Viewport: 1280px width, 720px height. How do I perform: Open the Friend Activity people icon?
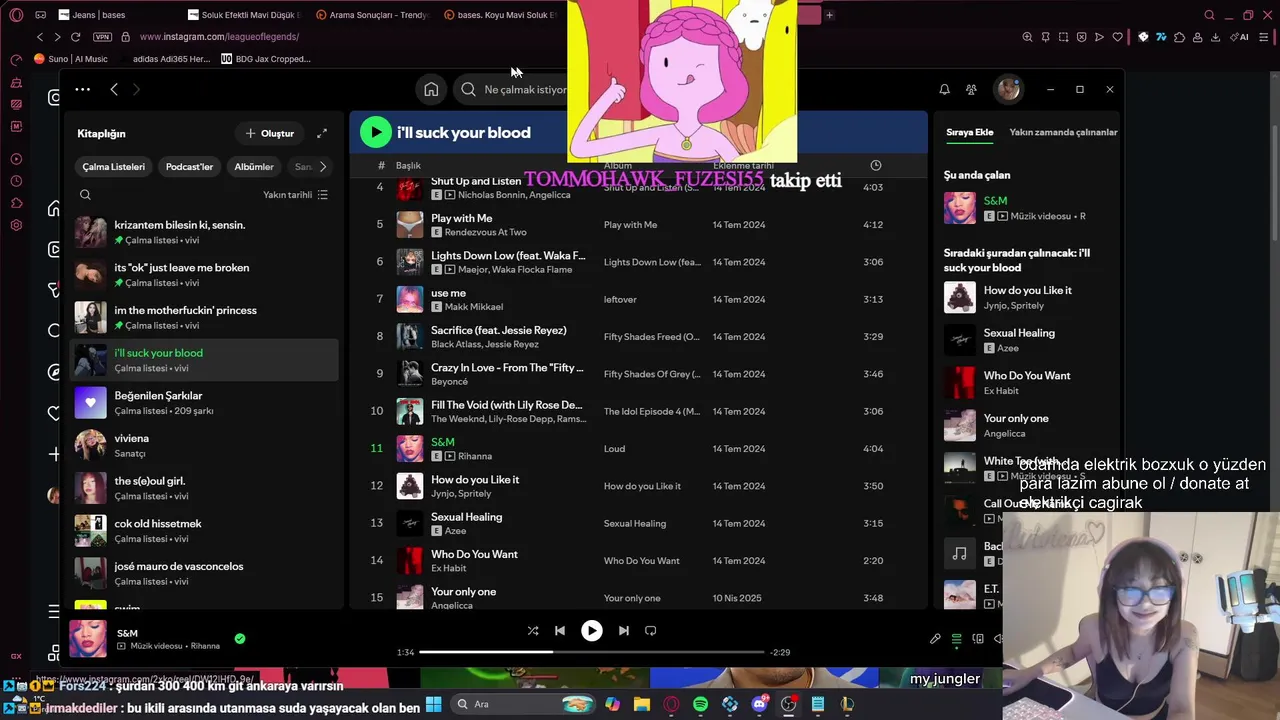(971, 89)
